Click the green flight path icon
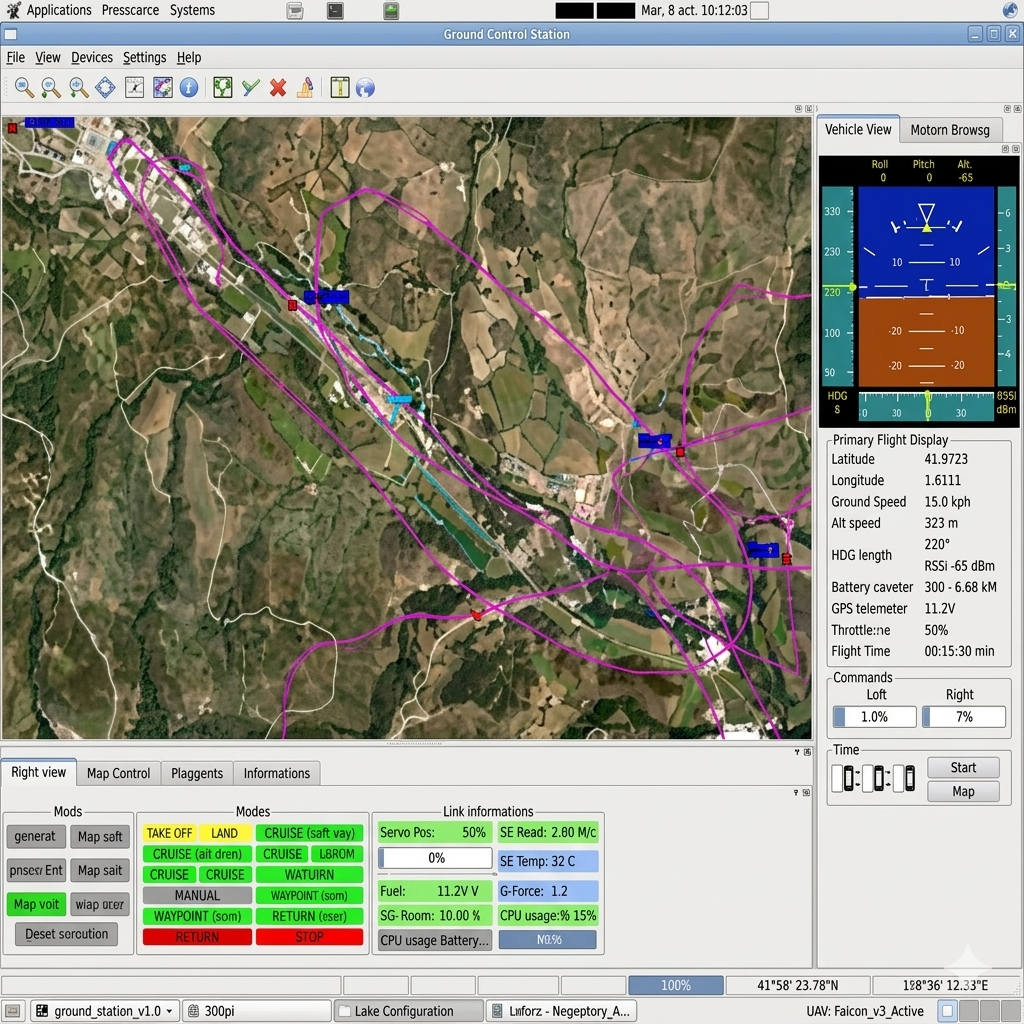This screenshot has height=1024, width=1024. [222, 88]
